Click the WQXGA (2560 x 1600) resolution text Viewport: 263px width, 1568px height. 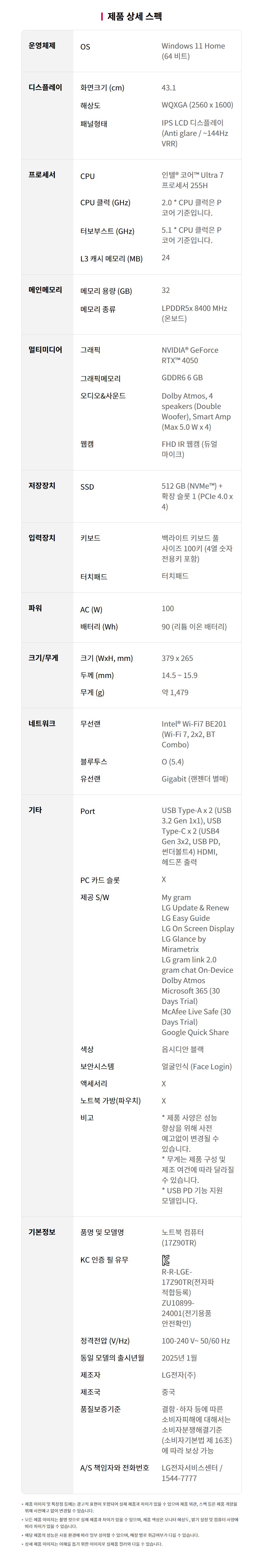pos(197,105)
